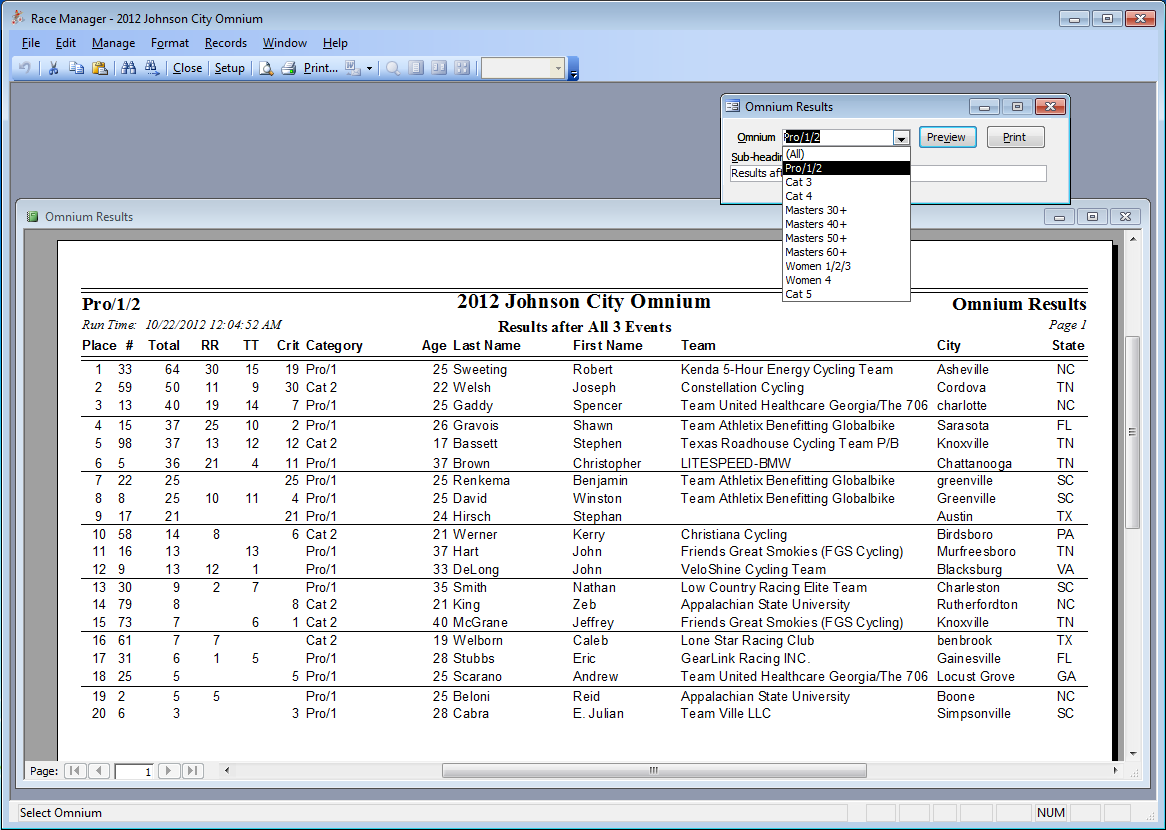Click the Find Next binoculars icon
Image resolution: width=1166 pixels, height=830 pixels.
152,68
